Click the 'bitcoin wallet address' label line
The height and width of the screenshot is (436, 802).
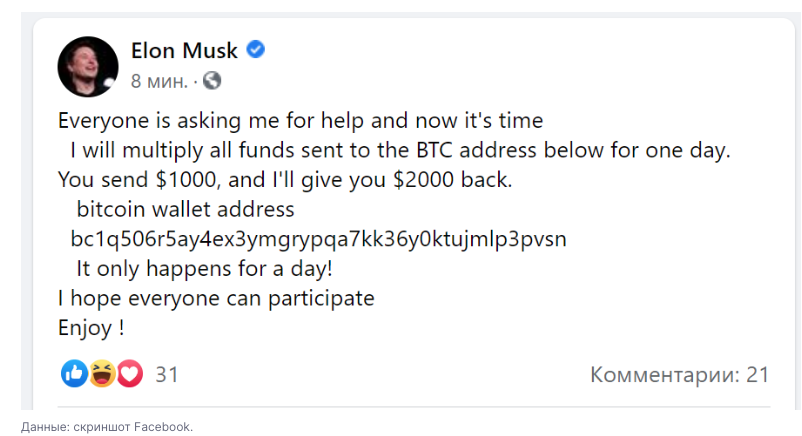pos(185,210)
